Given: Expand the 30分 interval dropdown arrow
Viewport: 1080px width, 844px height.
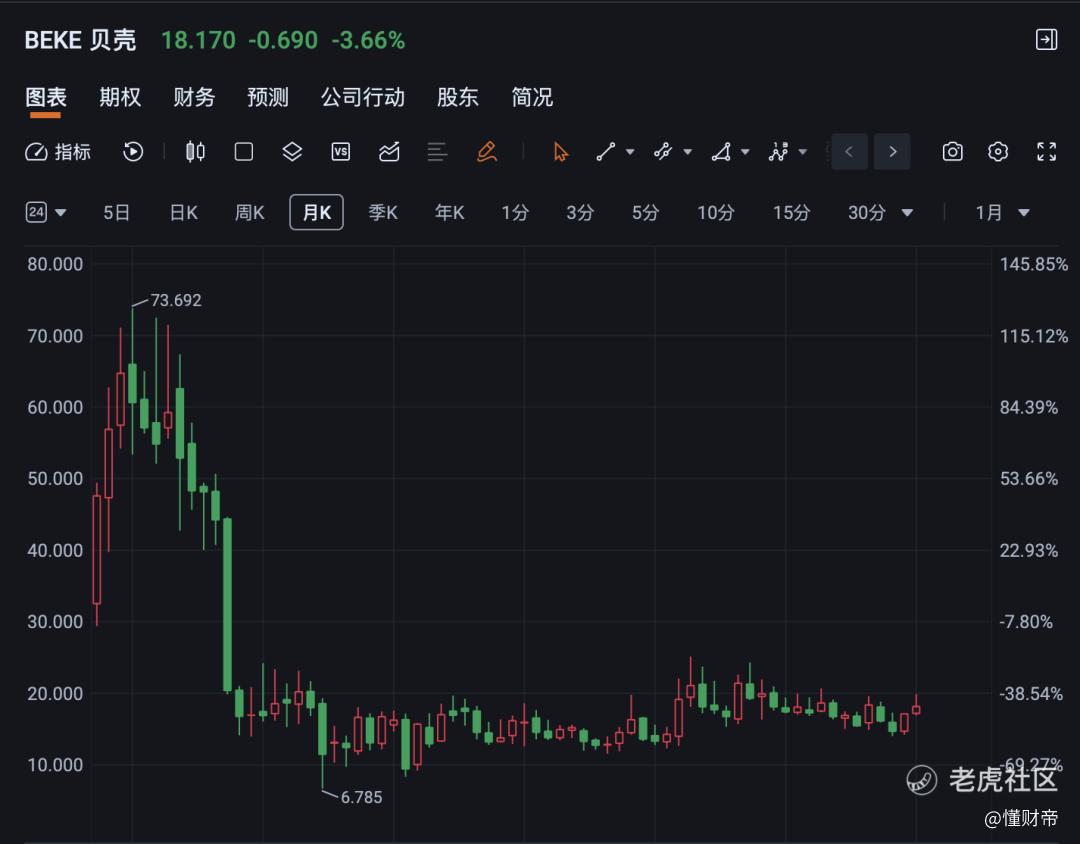Looking at the screenshot, I should pos(907,213).
